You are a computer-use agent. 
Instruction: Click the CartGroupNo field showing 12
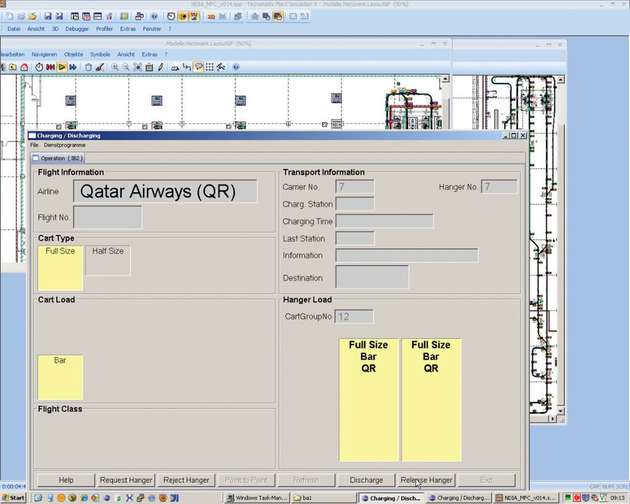pos(354,316)
